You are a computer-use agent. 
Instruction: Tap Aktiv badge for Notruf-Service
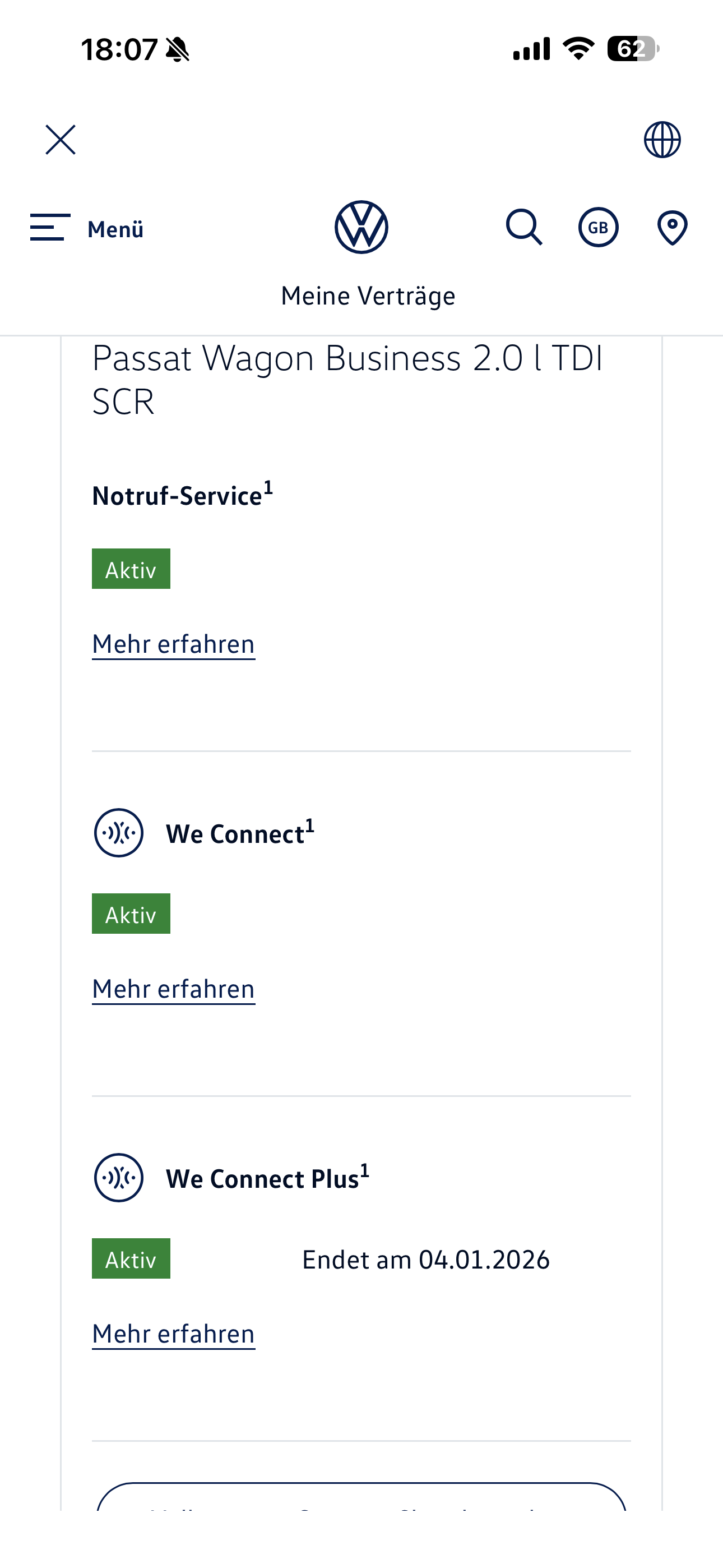coord(131,569)
